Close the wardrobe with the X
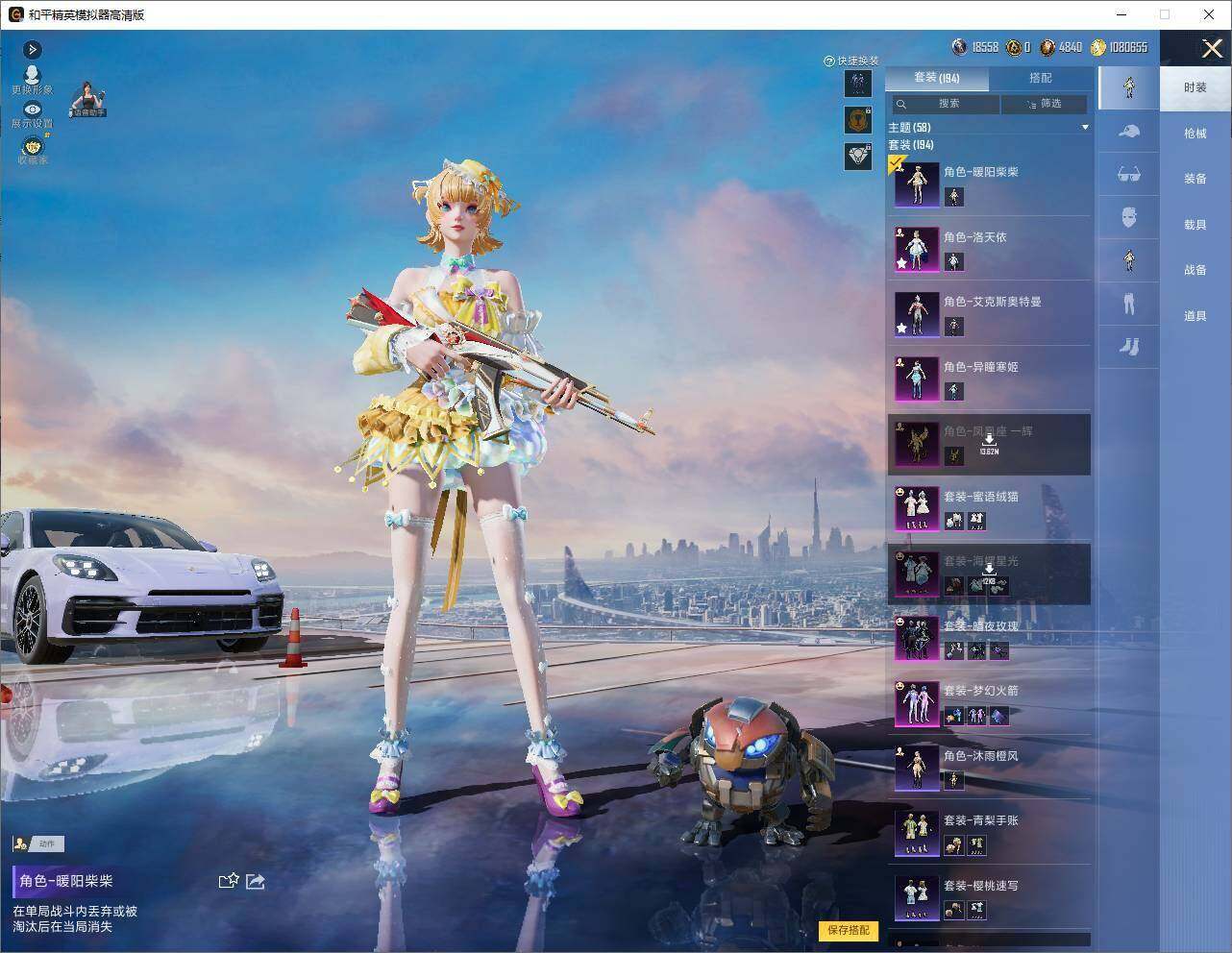The height and width of the screenshot is (953, 1232). pos(1212,48)
